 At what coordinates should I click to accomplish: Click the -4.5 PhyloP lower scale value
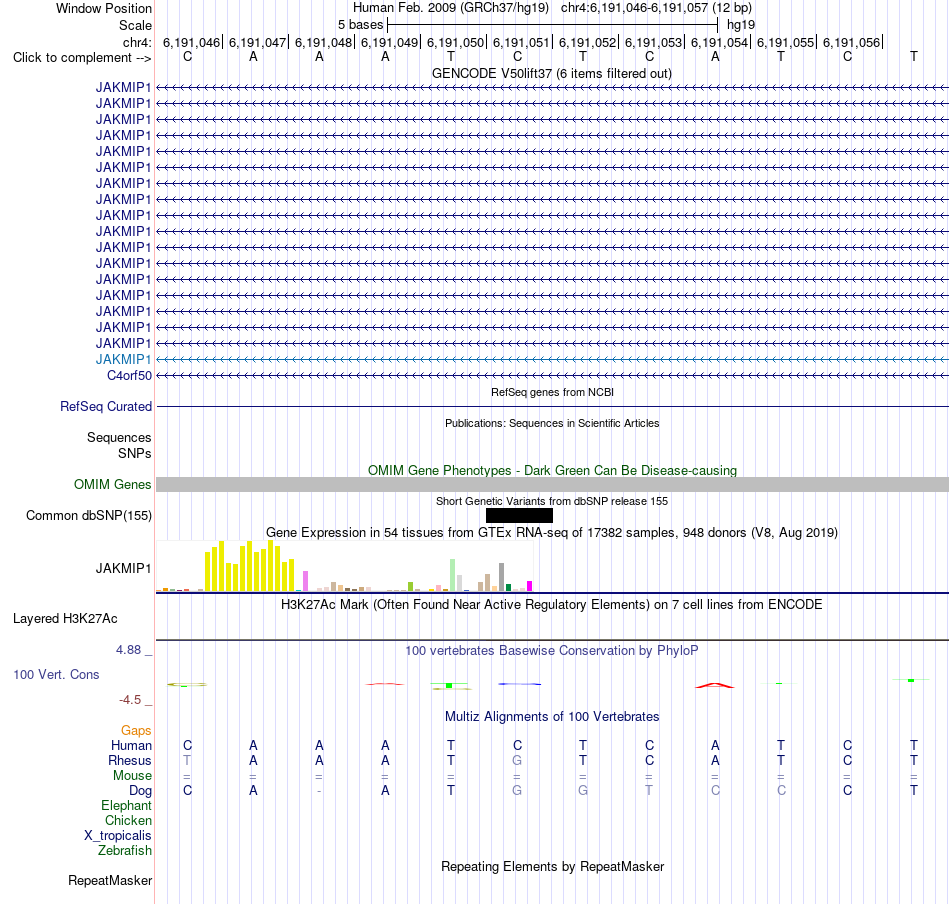pyautogui.click(x=130, y=700)
